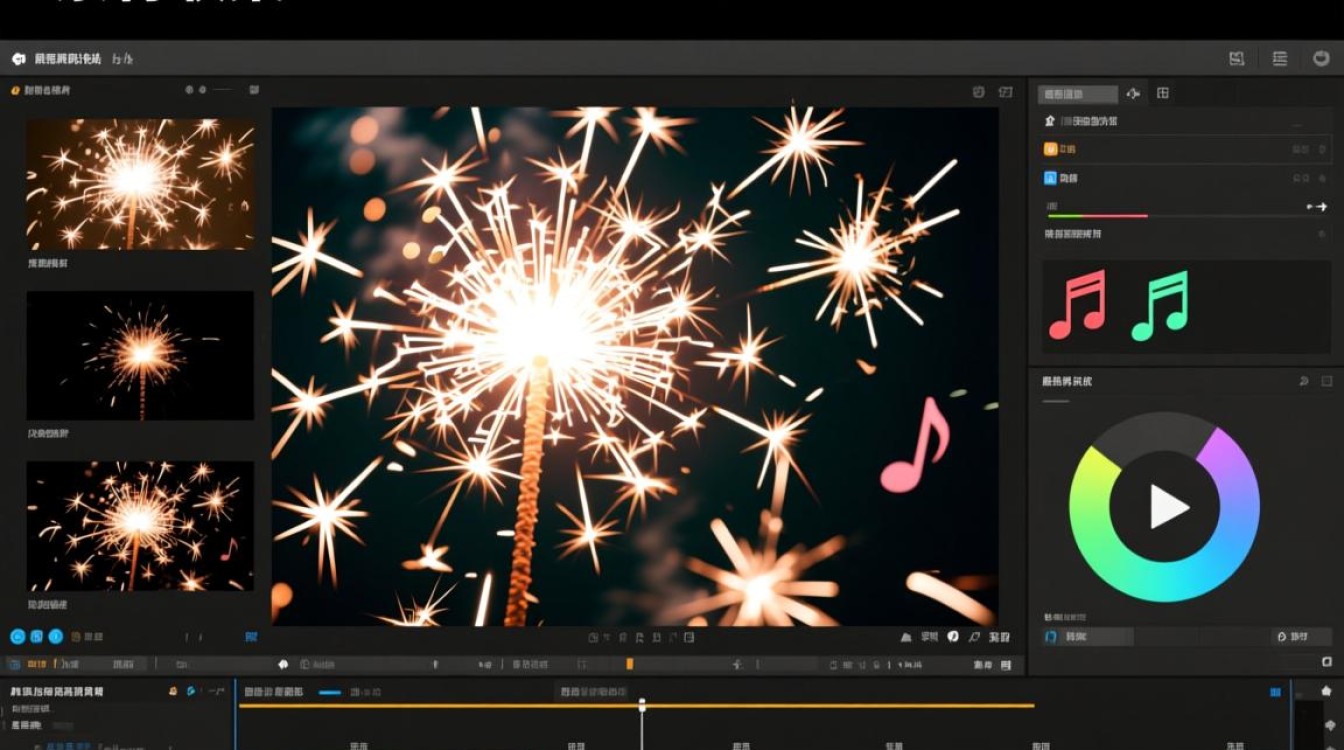Viewport: 1344px width, 750px height.
Task: Click the small icon at the media panel header's right end
Action: pyautogui.click(x=254, y=90)
